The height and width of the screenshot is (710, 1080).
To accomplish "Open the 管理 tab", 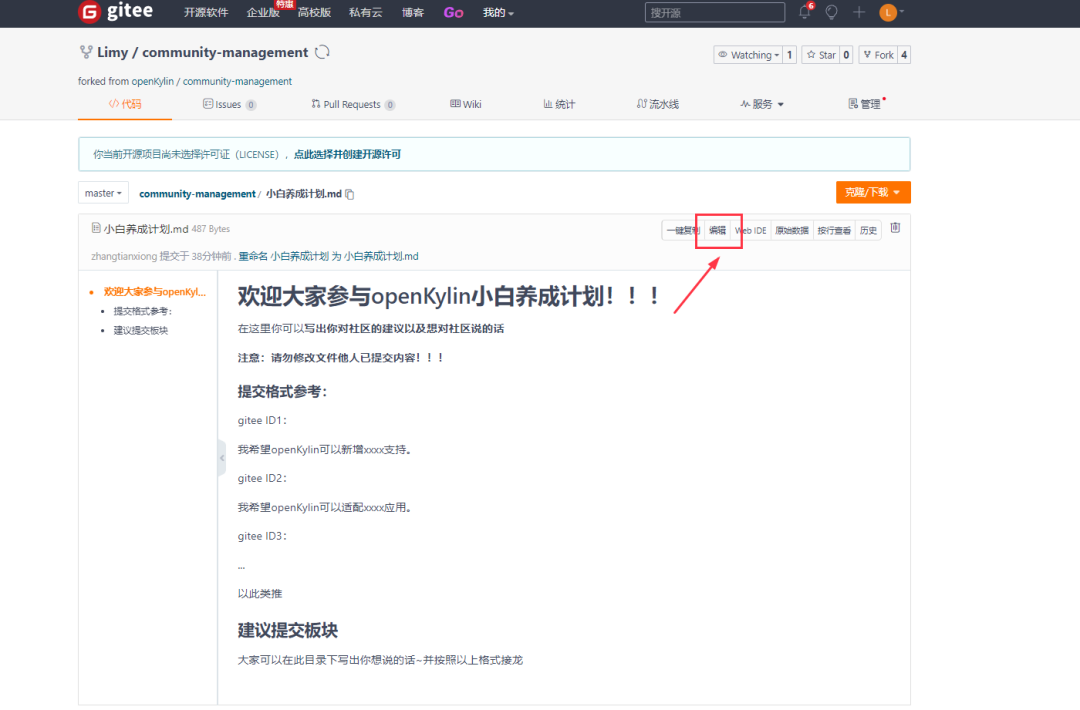I will (864, 104).
